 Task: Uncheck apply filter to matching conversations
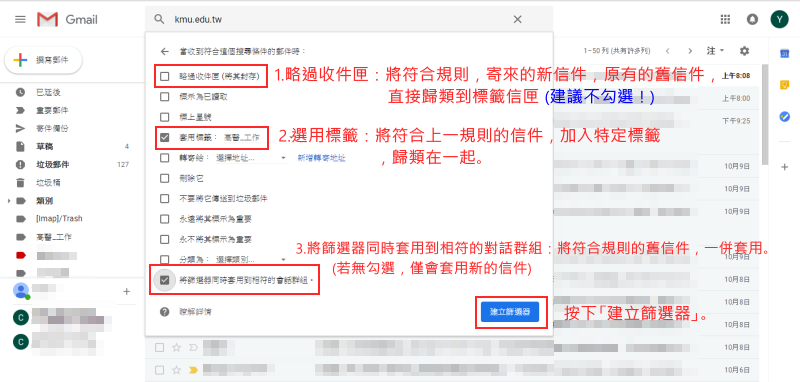(x=164, y=280)
